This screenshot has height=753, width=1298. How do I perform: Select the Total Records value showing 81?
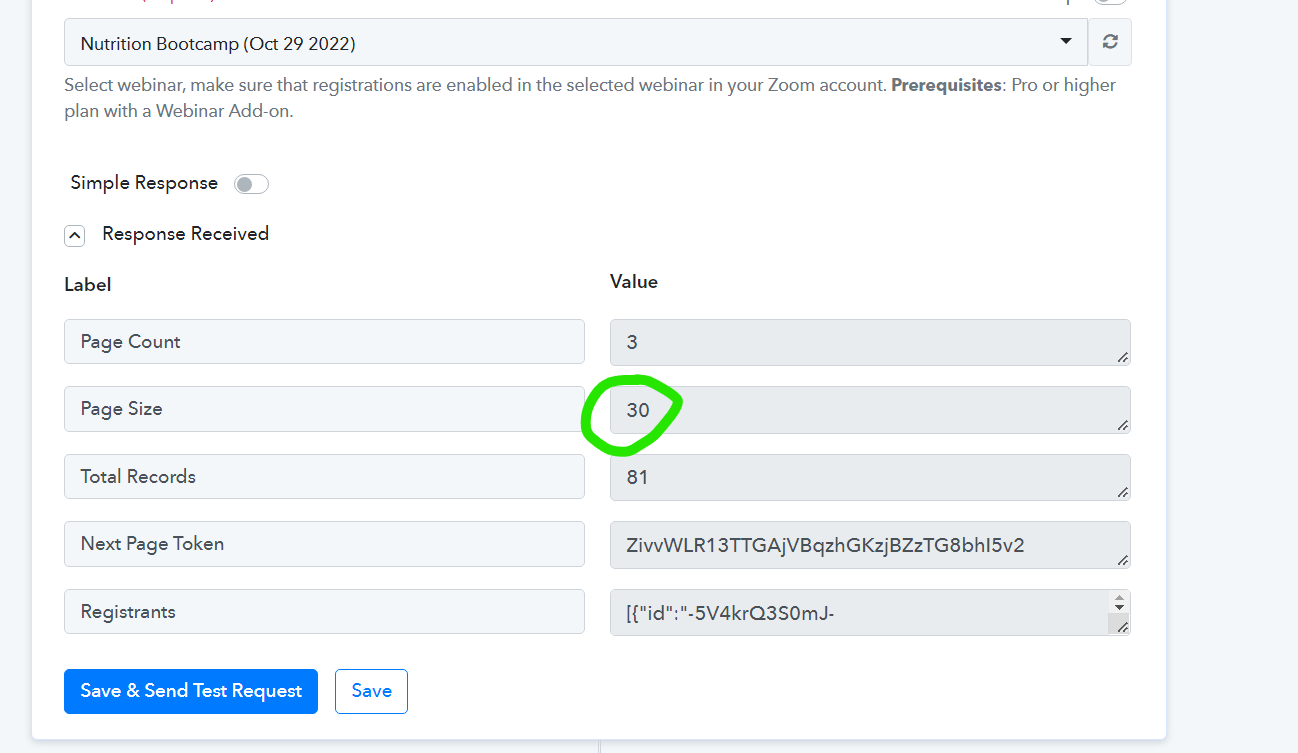click(870, 477)
